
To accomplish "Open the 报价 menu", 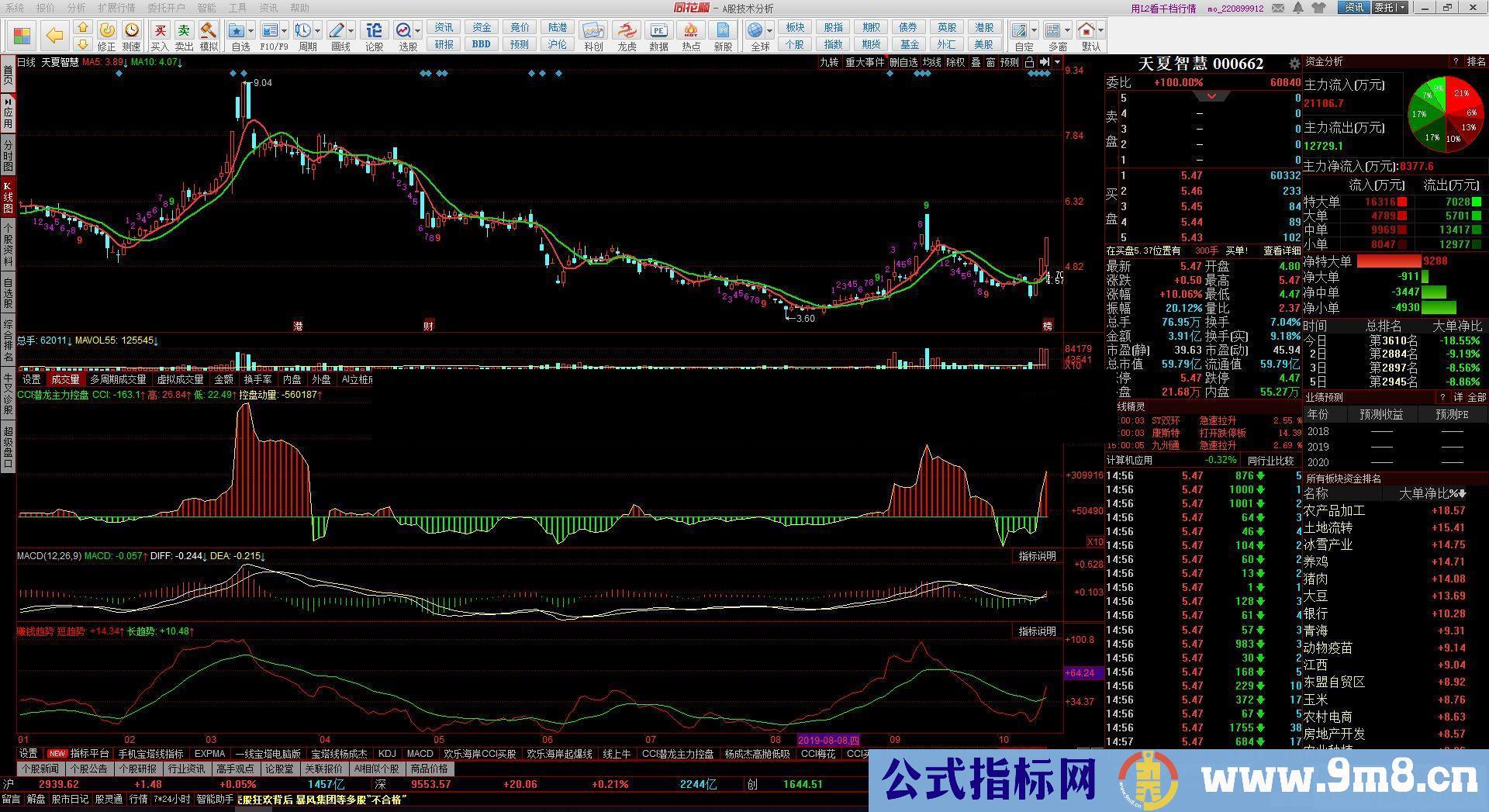I will 46,8.
